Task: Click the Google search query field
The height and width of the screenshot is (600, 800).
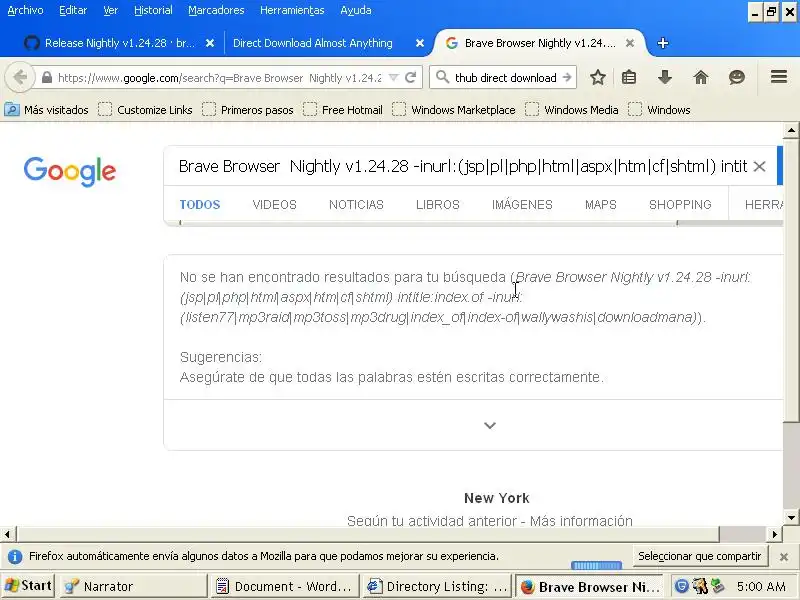Action: (462, 166)
